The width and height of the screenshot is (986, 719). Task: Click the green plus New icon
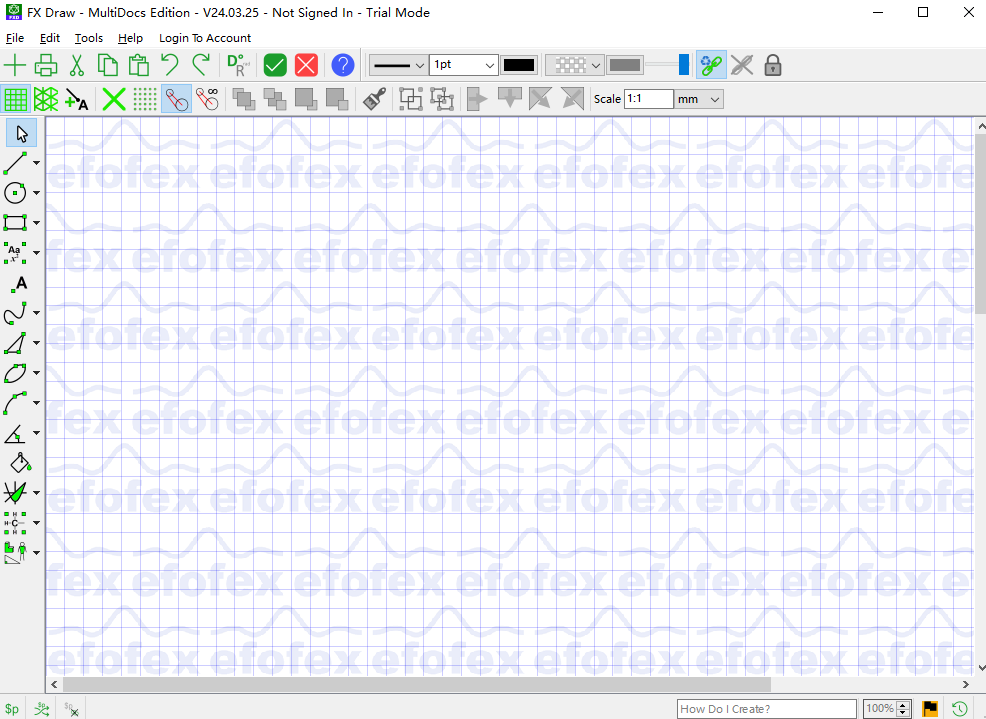[x=14, y=65]
